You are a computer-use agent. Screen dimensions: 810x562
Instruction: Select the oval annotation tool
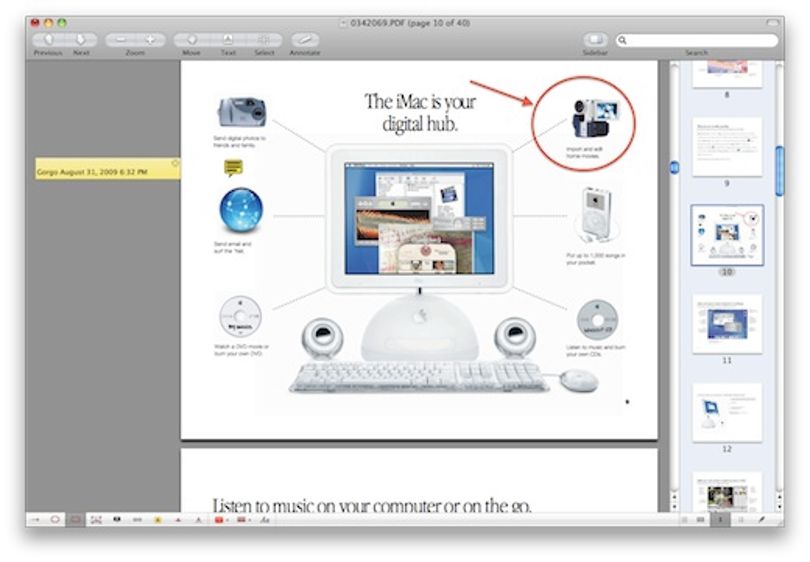click(55, 520)
